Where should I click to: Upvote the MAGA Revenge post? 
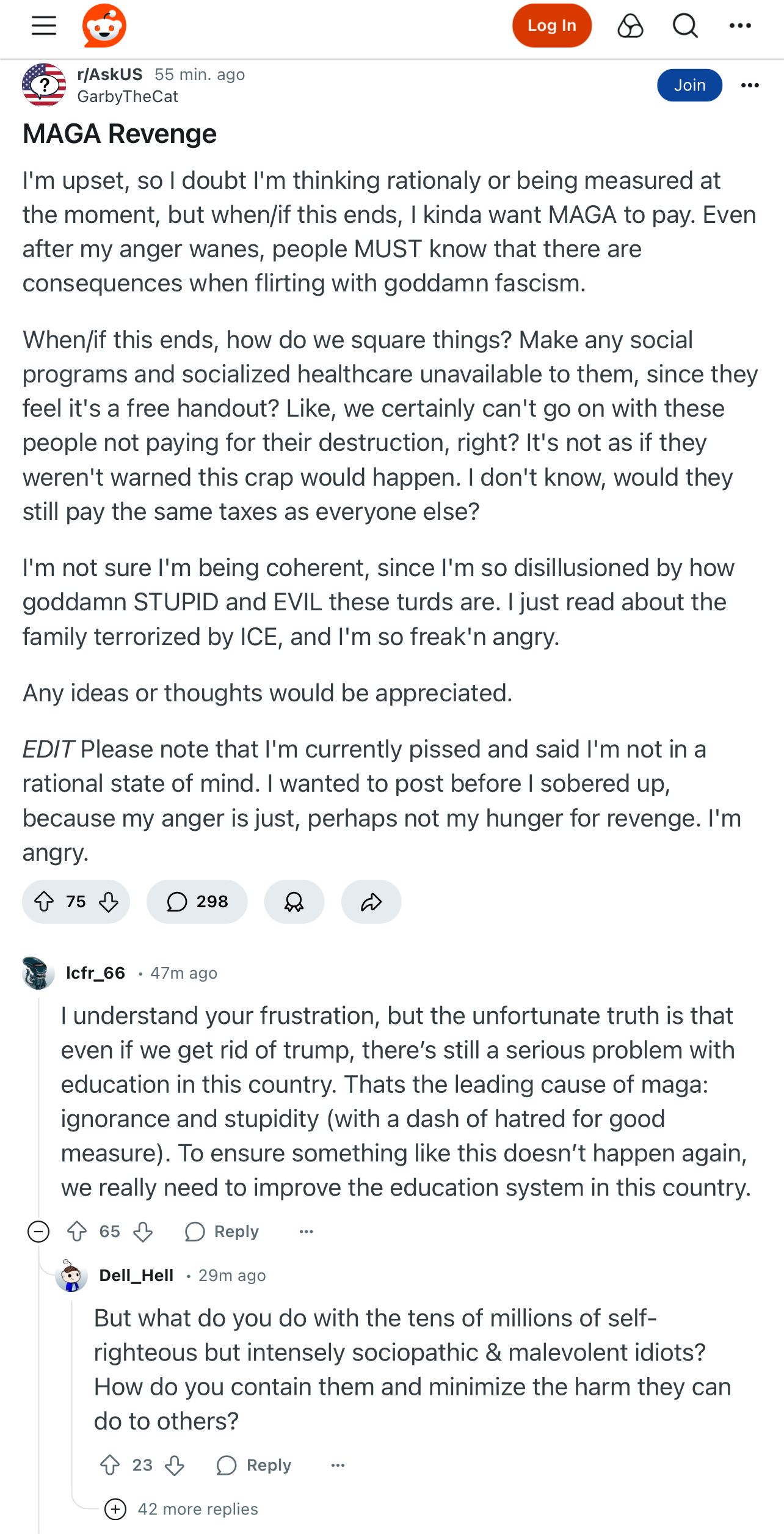pyautogui.click(x=44, y=902)
